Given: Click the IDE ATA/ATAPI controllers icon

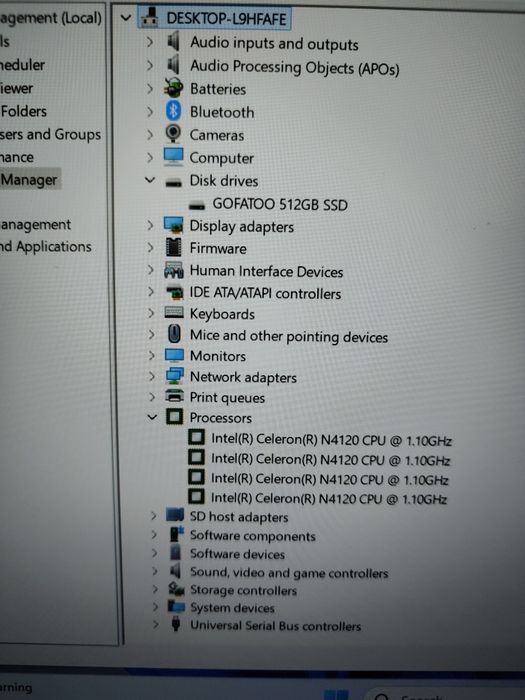Looking at the screenshot, I should (175, 292).
